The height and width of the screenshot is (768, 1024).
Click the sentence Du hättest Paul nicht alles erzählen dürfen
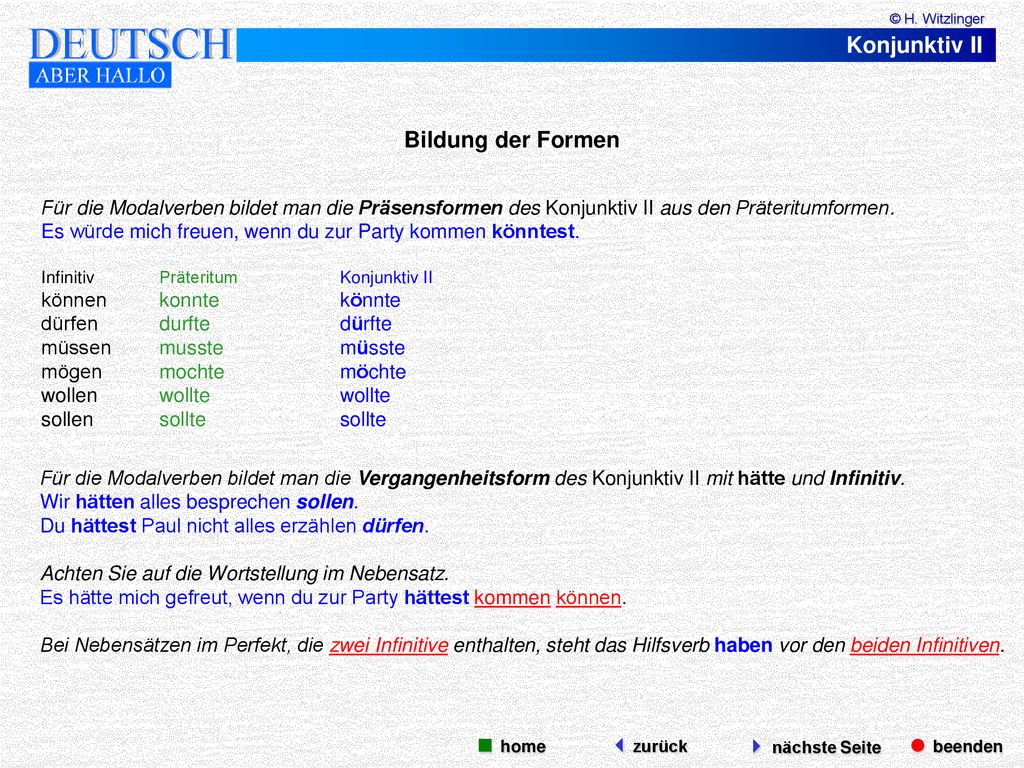point(234,526)
